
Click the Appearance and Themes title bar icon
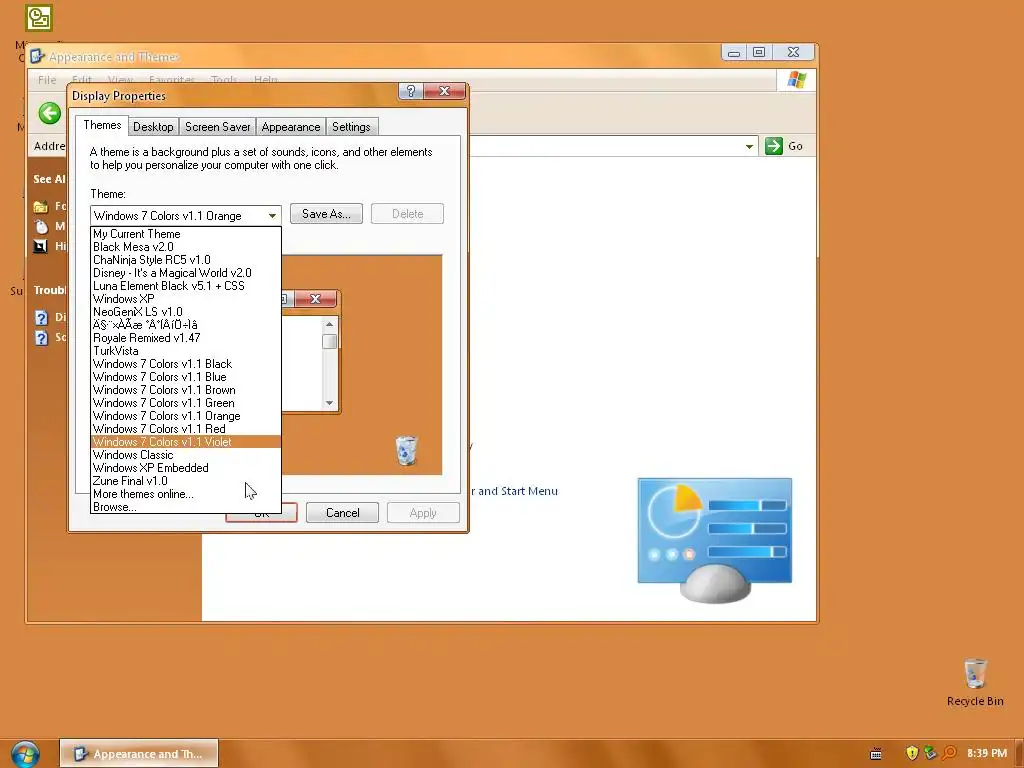click(x=37, y=56)
